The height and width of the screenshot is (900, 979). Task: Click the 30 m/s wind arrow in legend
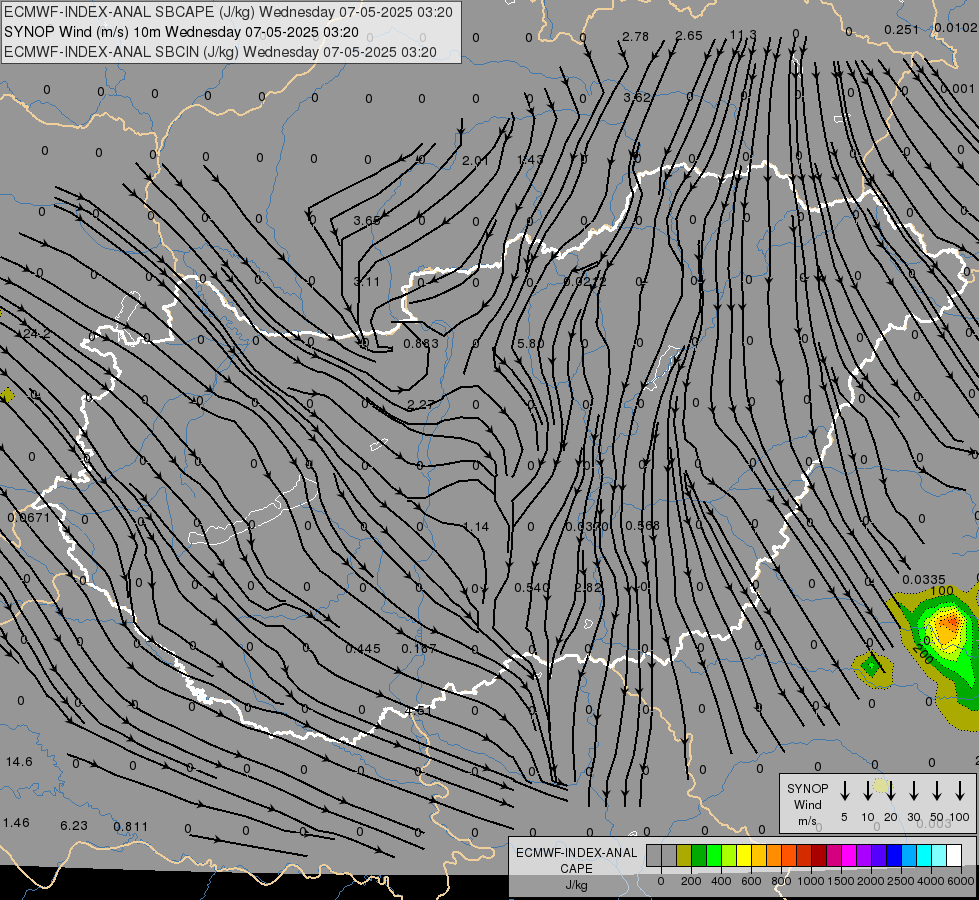click(x=914, y=790)
